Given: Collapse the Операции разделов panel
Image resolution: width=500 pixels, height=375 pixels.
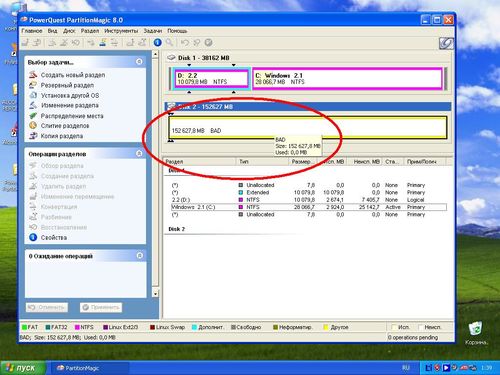Looking at the screenshot, I should 139,153.
